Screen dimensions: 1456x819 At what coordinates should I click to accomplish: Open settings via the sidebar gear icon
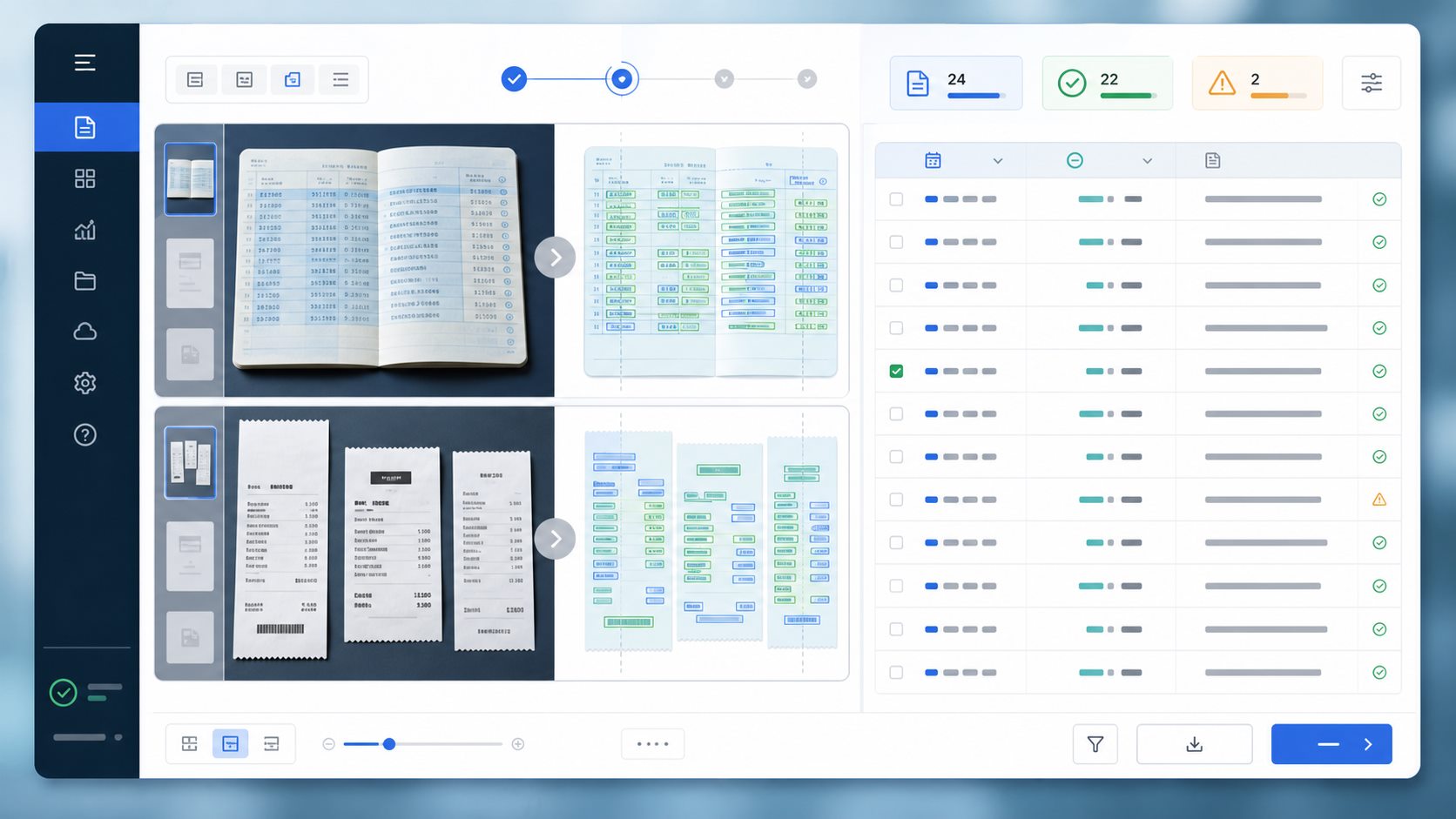tap(84, 383)
